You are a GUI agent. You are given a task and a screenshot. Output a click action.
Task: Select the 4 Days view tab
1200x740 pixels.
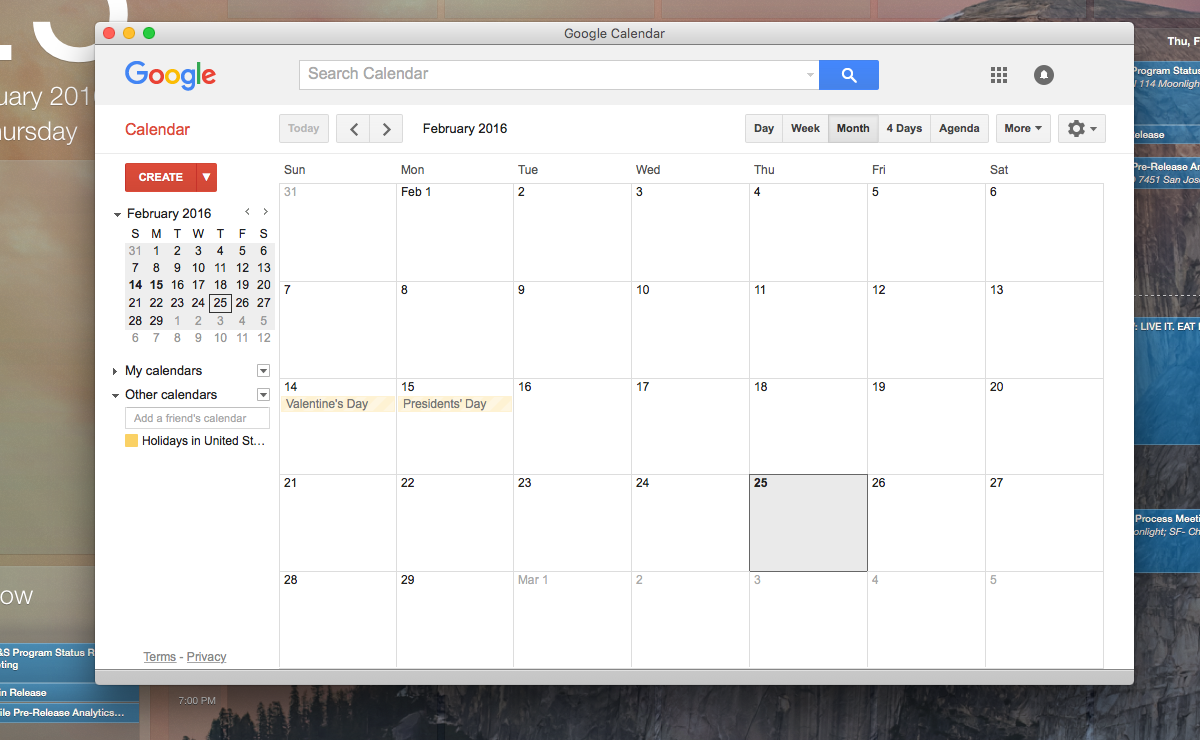point(904,129)
